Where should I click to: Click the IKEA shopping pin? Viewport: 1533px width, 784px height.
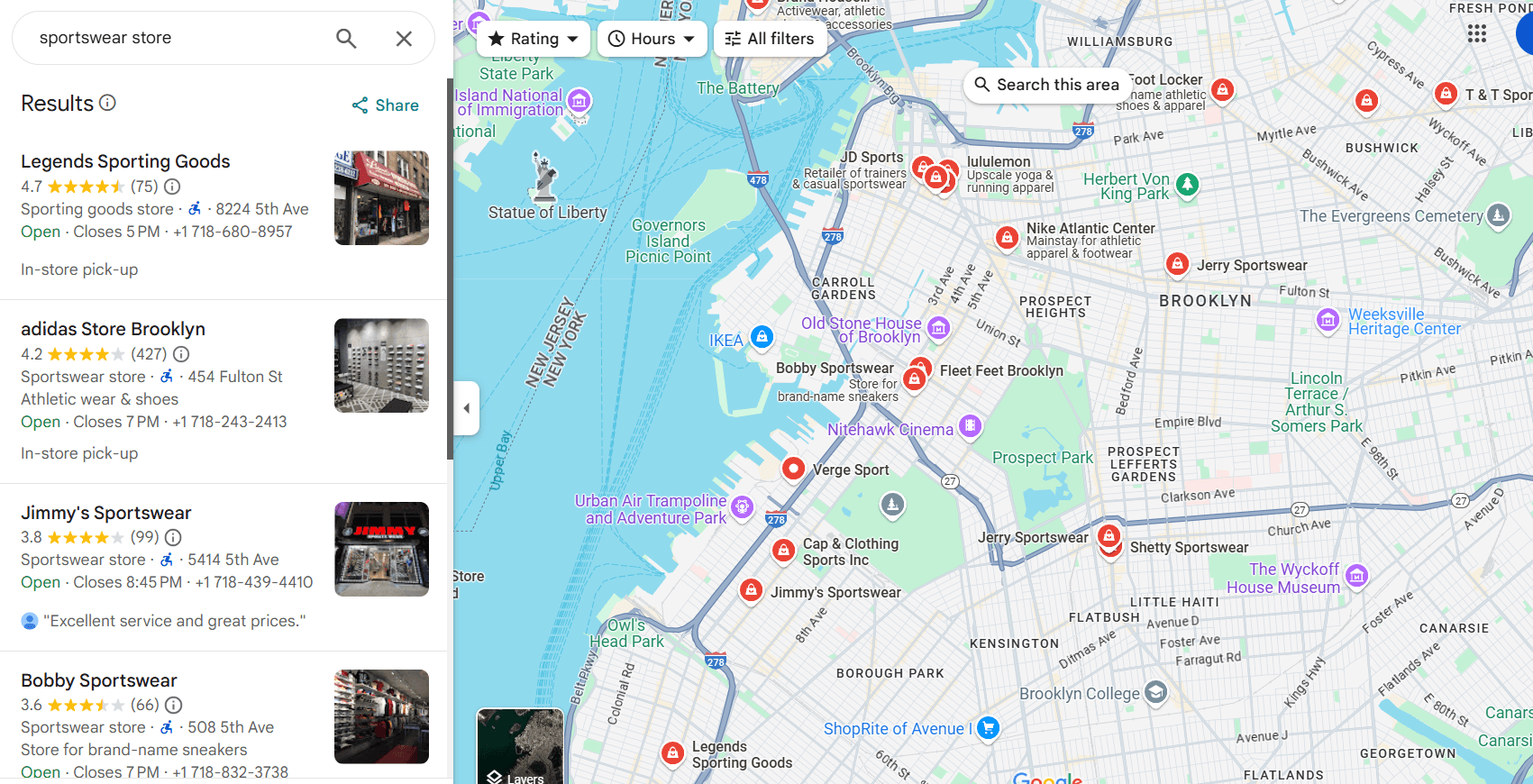point(762,338)
